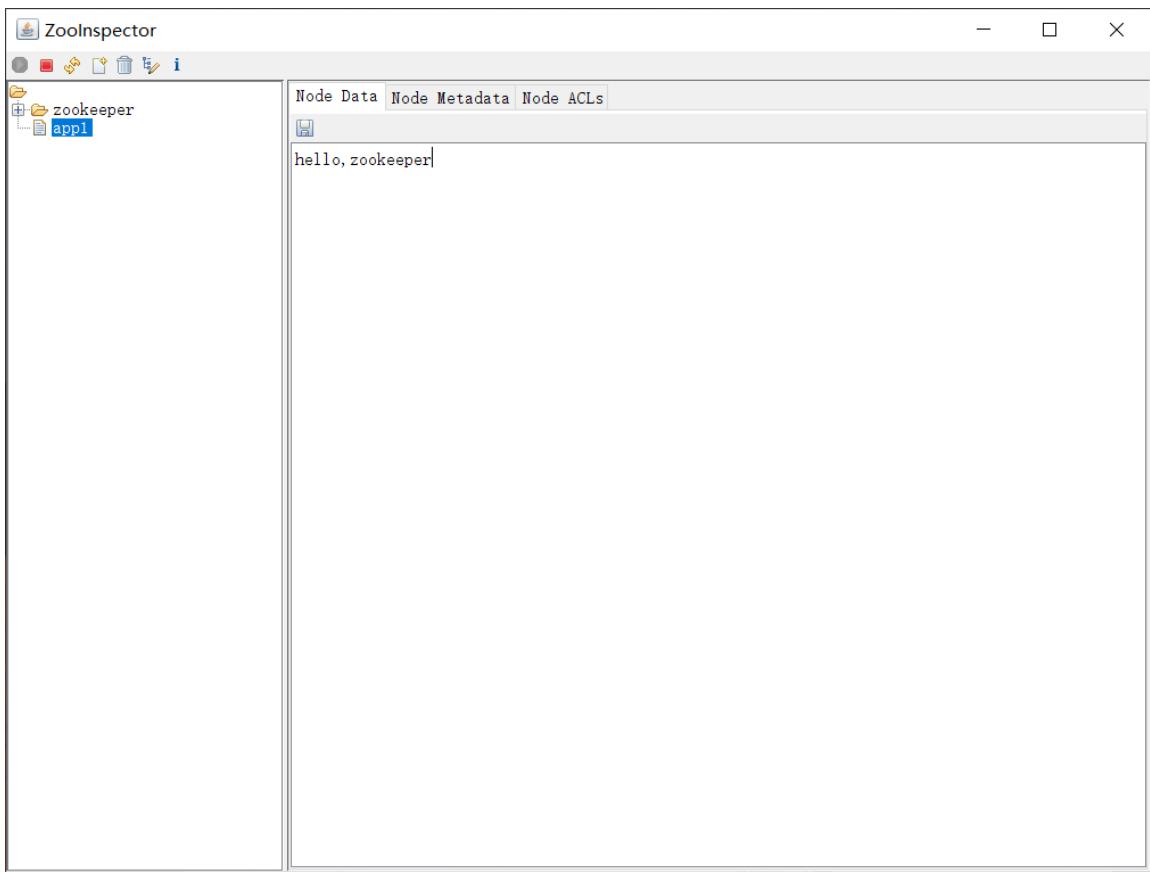The height and width of the screenshot is (872, 1150).
Task: Close the ZooInspector window
Action: pos(1116,29)
